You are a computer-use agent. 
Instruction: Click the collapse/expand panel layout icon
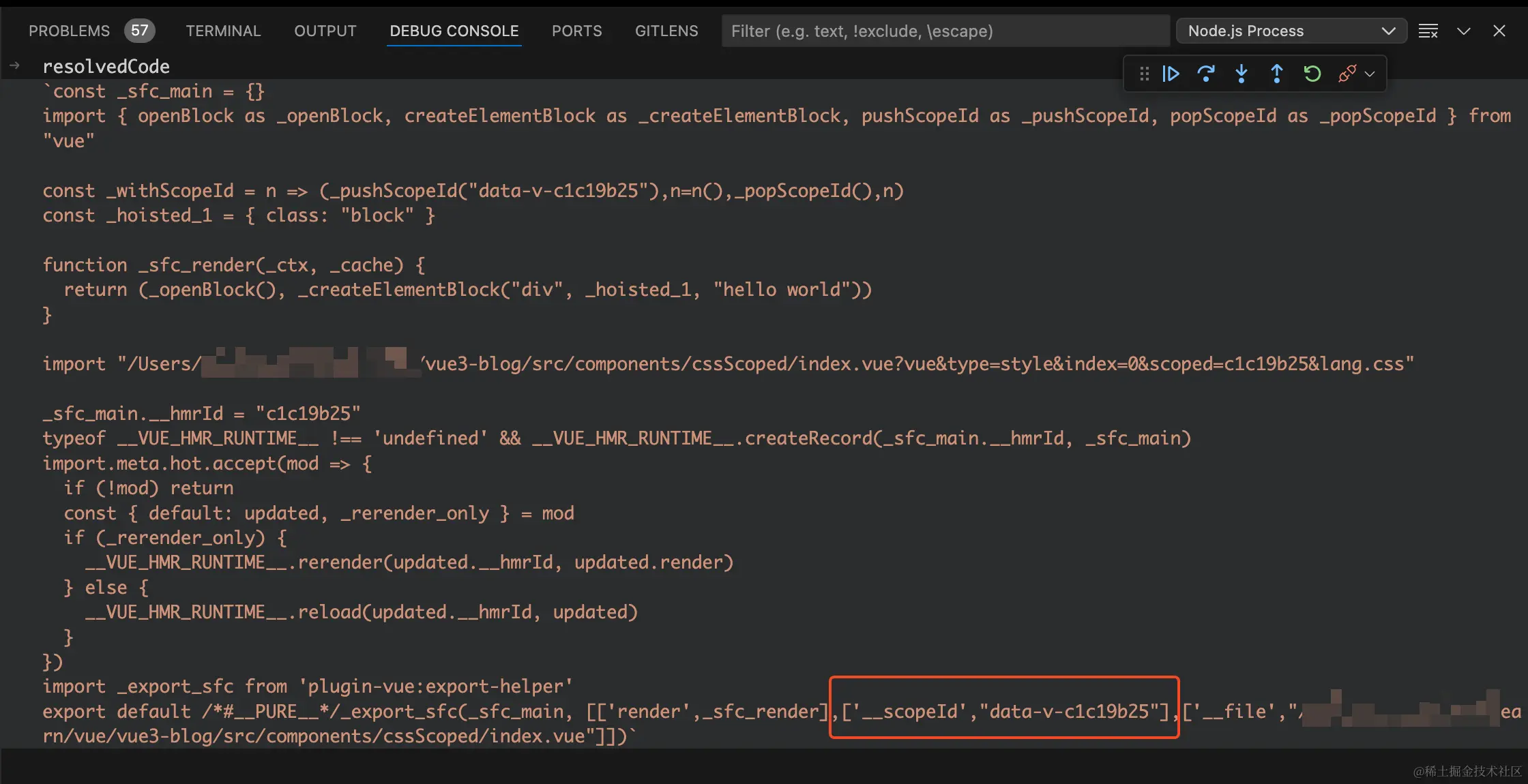[1463, 30]
